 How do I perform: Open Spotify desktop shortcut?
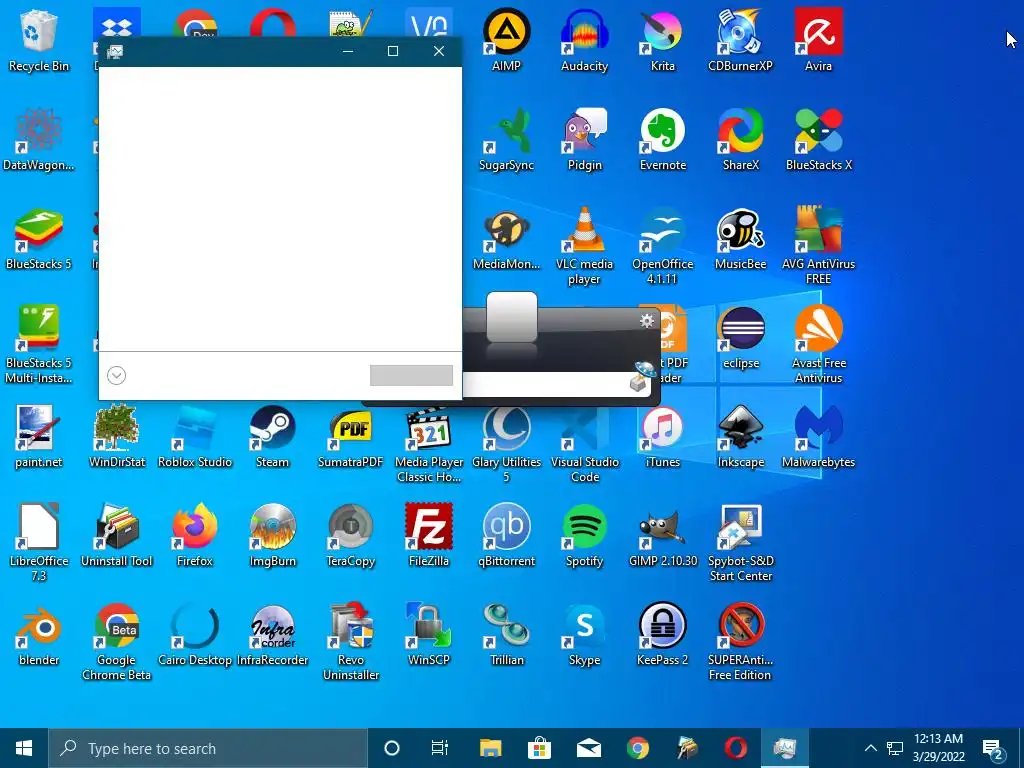[584, 536]
